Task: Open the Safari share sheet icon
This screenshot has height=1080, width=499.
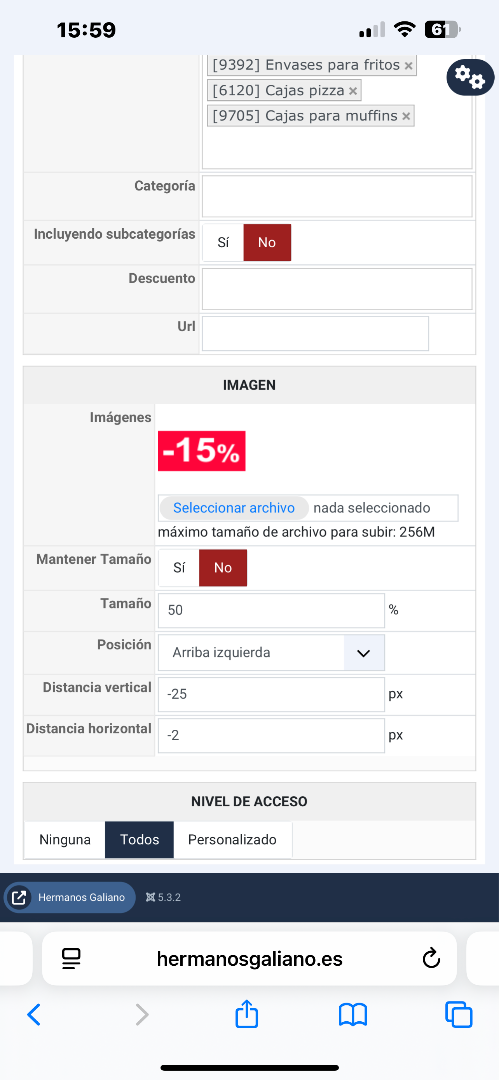Action: pos(247,1013)
